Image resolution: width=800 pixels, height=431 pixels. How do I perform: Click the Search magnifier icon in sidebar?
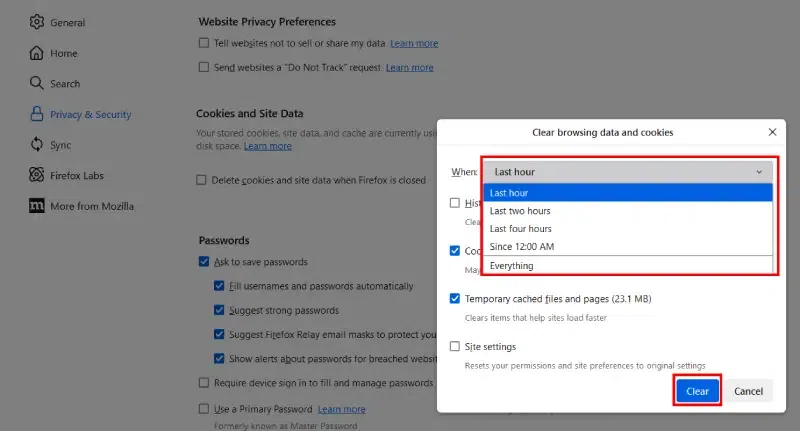[x=37, y=84]
